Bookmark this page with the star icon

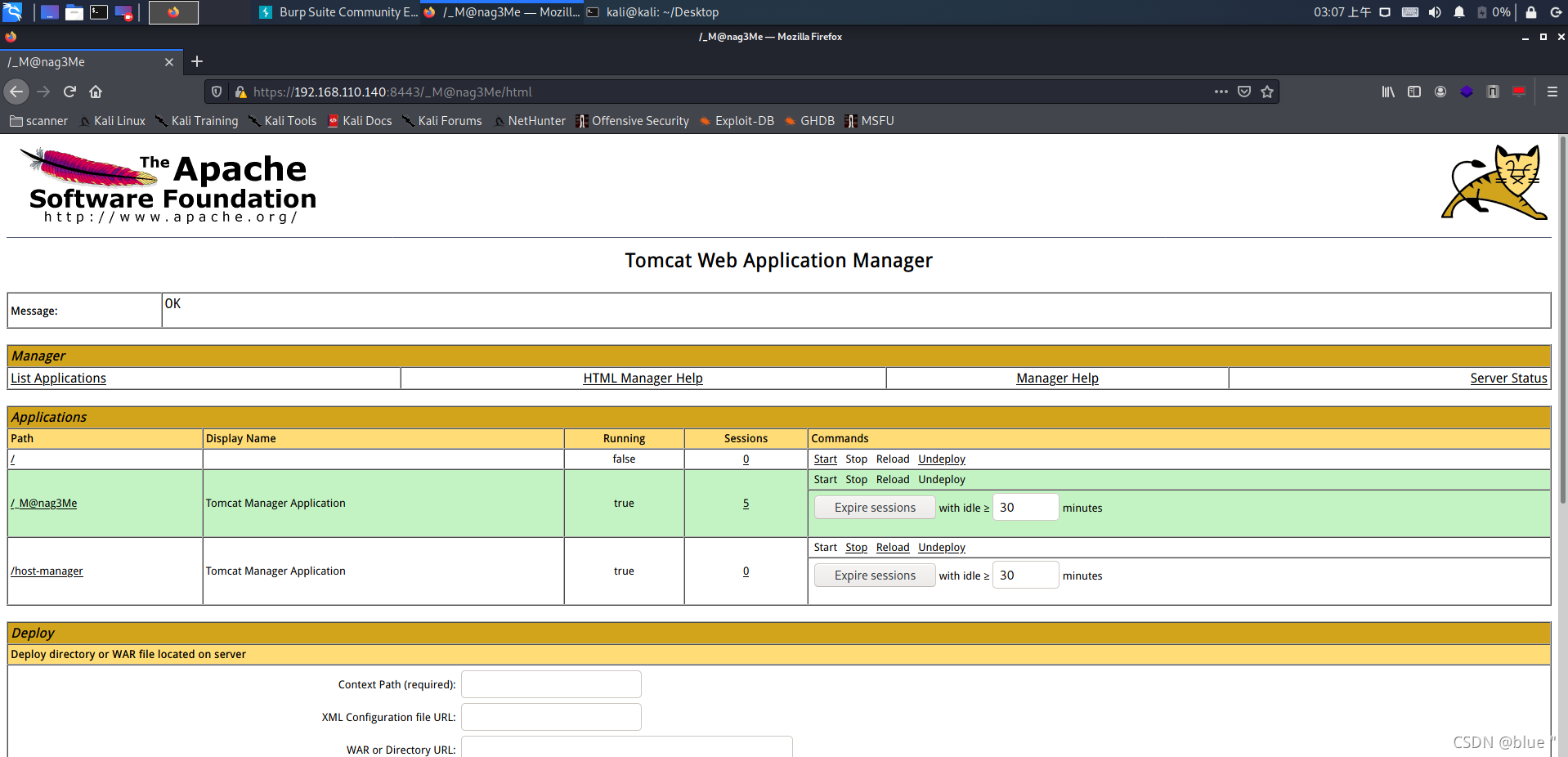[1267, 92]
